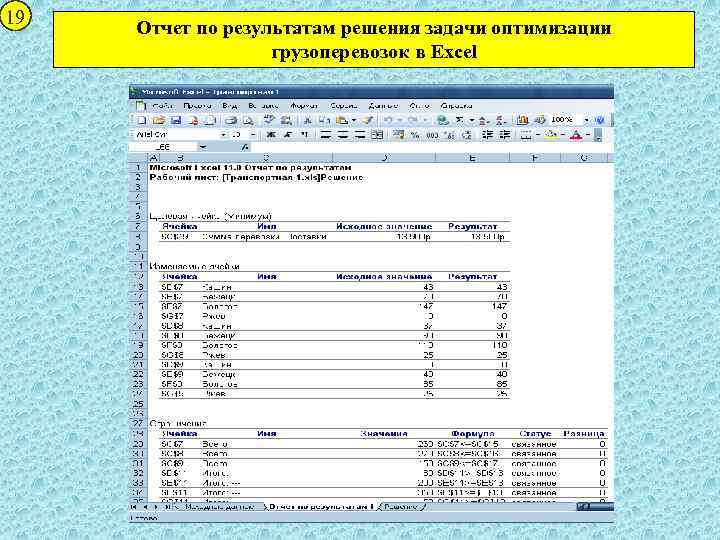Click the Save diskette icon

176,120
